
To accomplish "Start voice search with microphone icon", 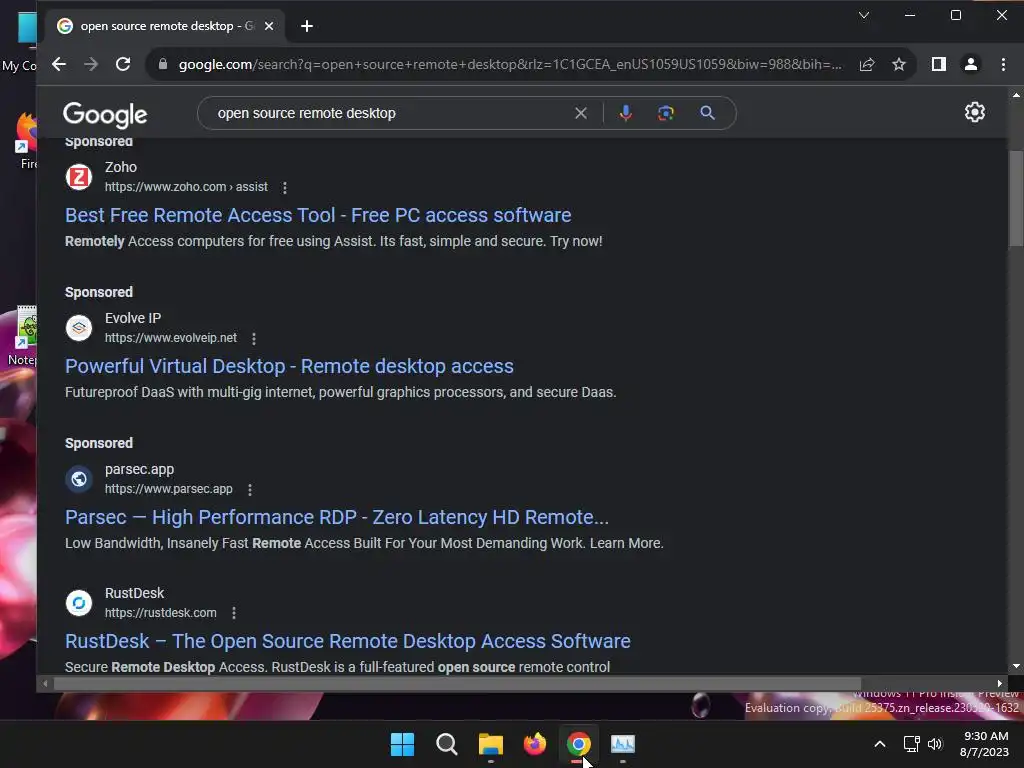I will (626, 113).
